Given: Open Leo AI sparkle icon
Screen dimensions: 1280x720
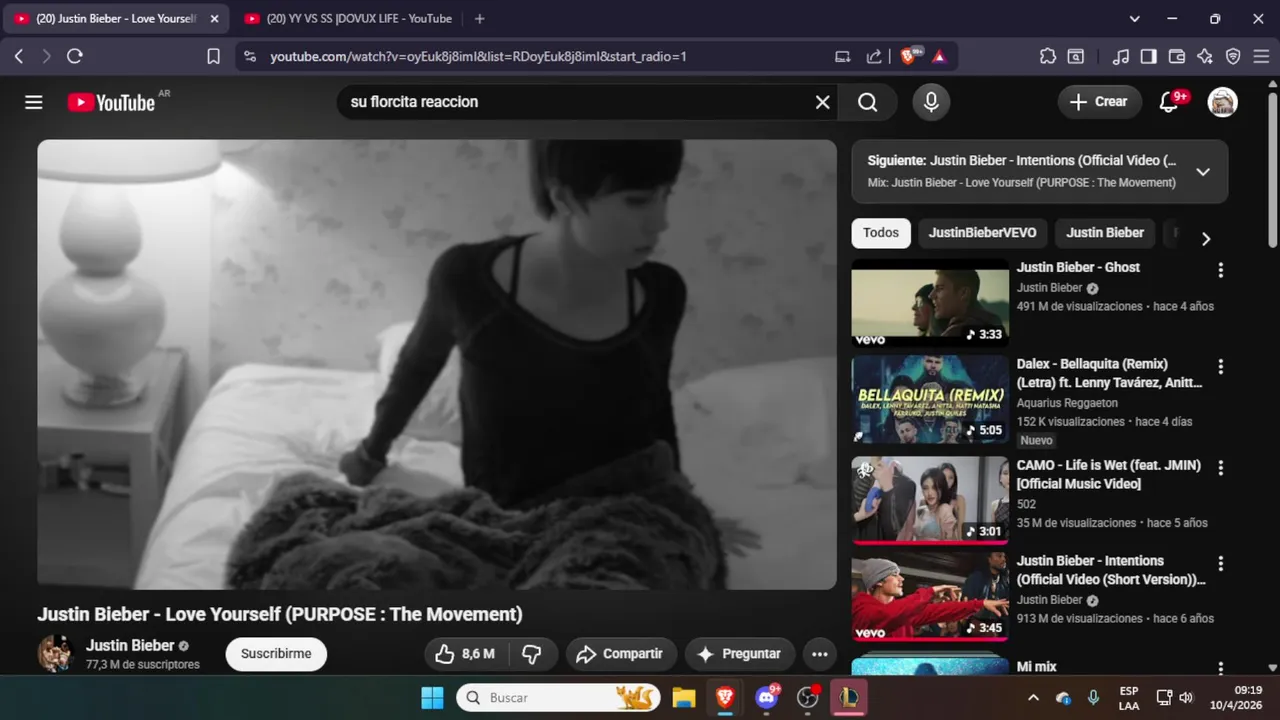Looking at the screenshot, I should coord(1205,57).
